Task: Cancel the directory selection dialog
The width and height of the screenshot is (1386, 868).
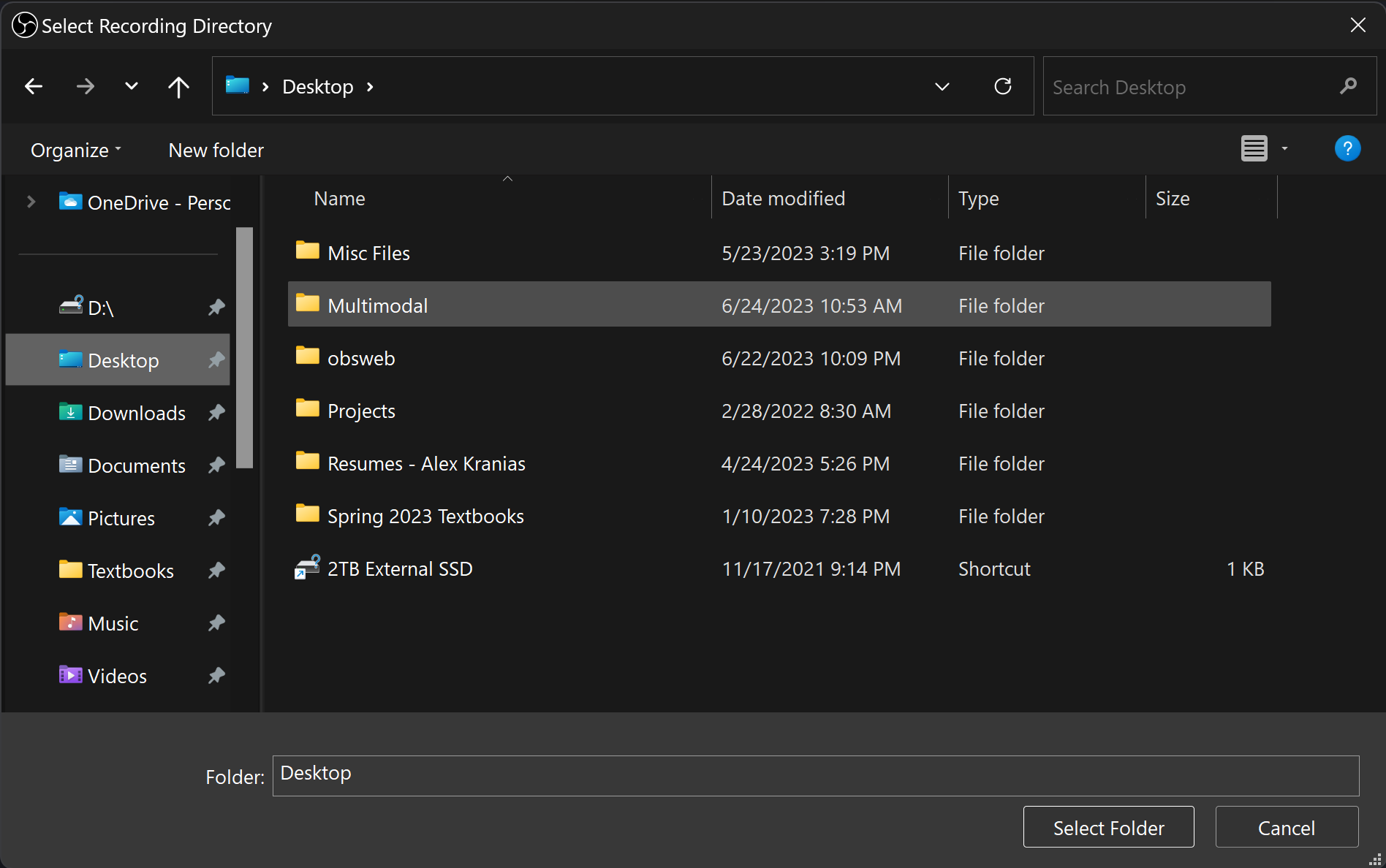Action: [x=1286, y=828]
